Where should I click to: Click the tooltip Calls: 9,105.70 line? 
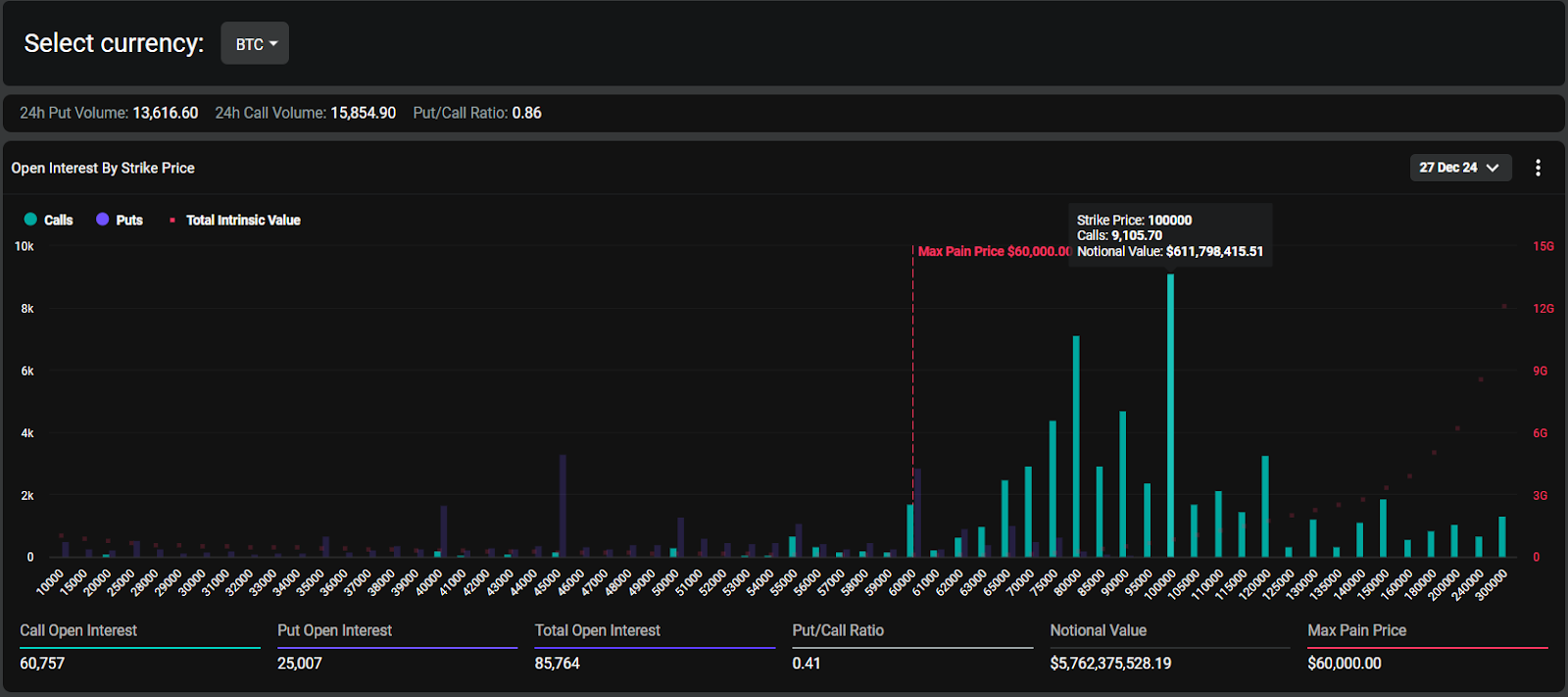pyautogui.click(x=1119, y=235)
